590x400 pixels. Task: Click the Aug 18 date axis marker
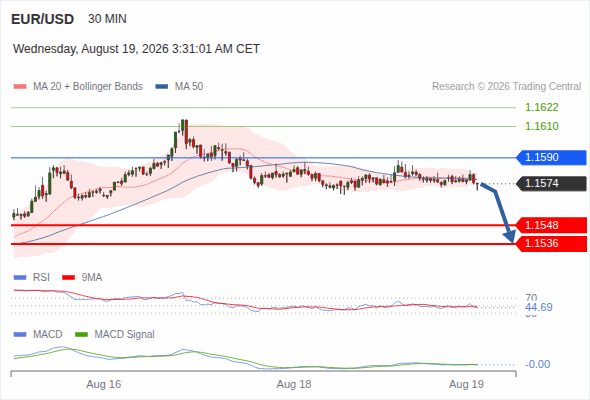tap(294, 384)
